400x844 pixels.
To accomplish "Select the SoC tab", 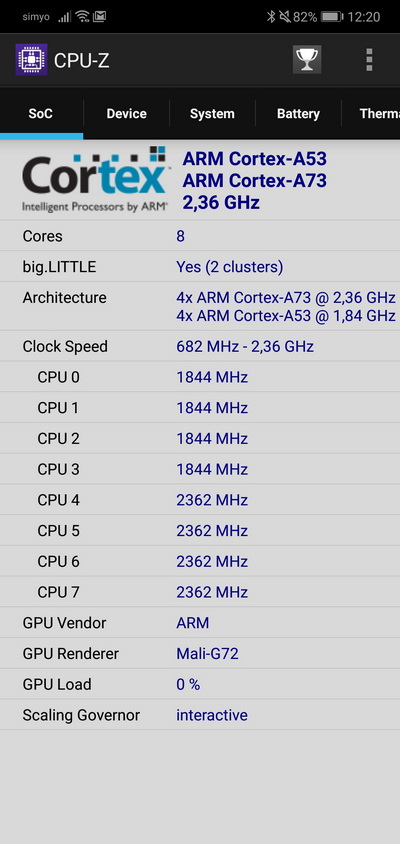I will coord(41,114).
